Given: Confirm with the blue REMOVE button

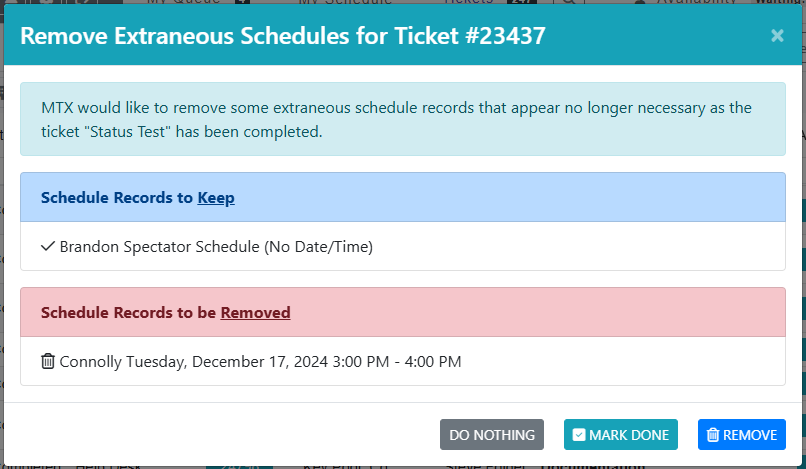Looking at the screenshot, I should [x=742, y=435].
